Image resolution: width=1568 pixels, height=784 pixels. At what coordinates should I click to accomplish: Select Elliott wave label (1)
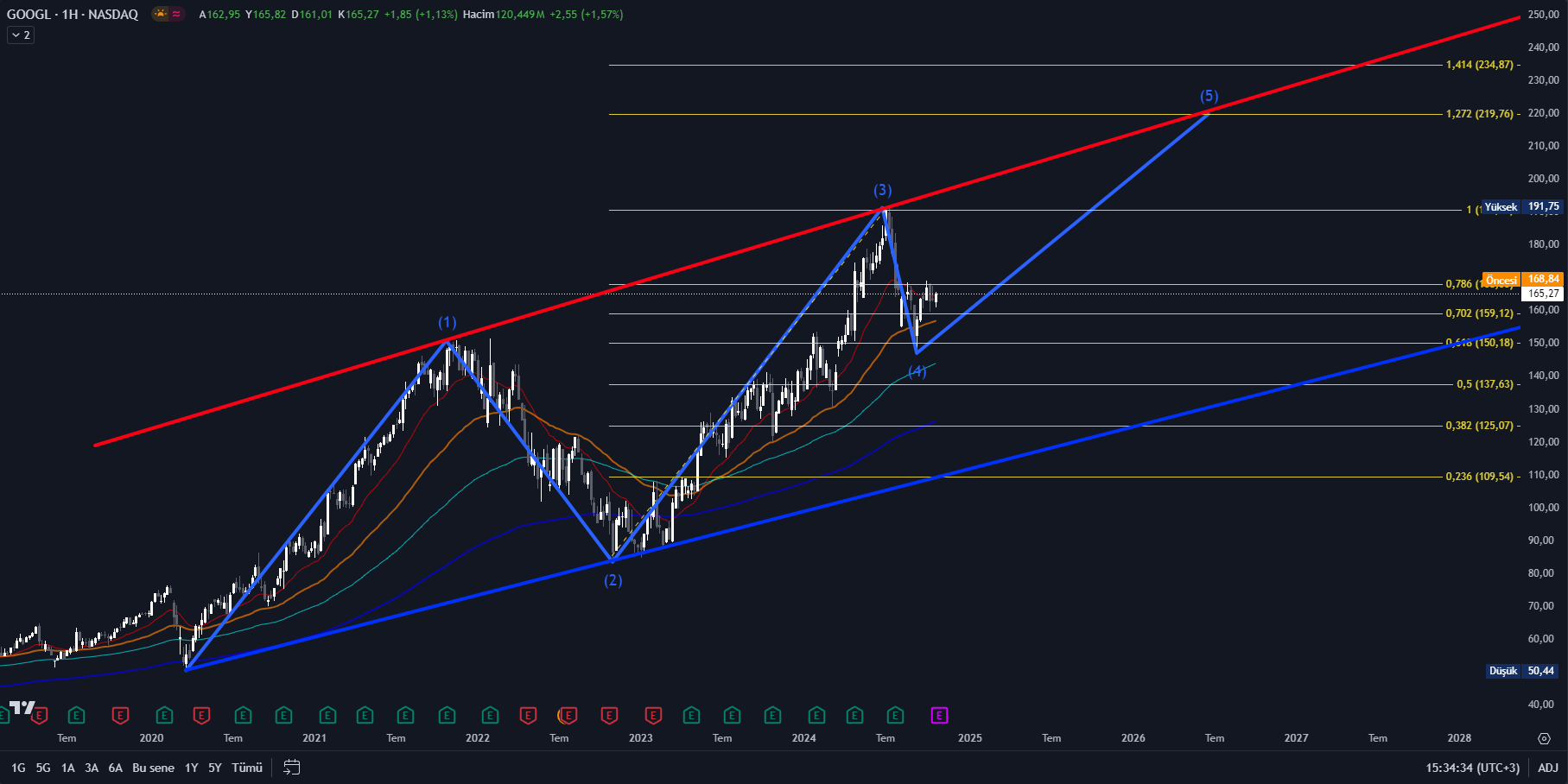[447, 322]
